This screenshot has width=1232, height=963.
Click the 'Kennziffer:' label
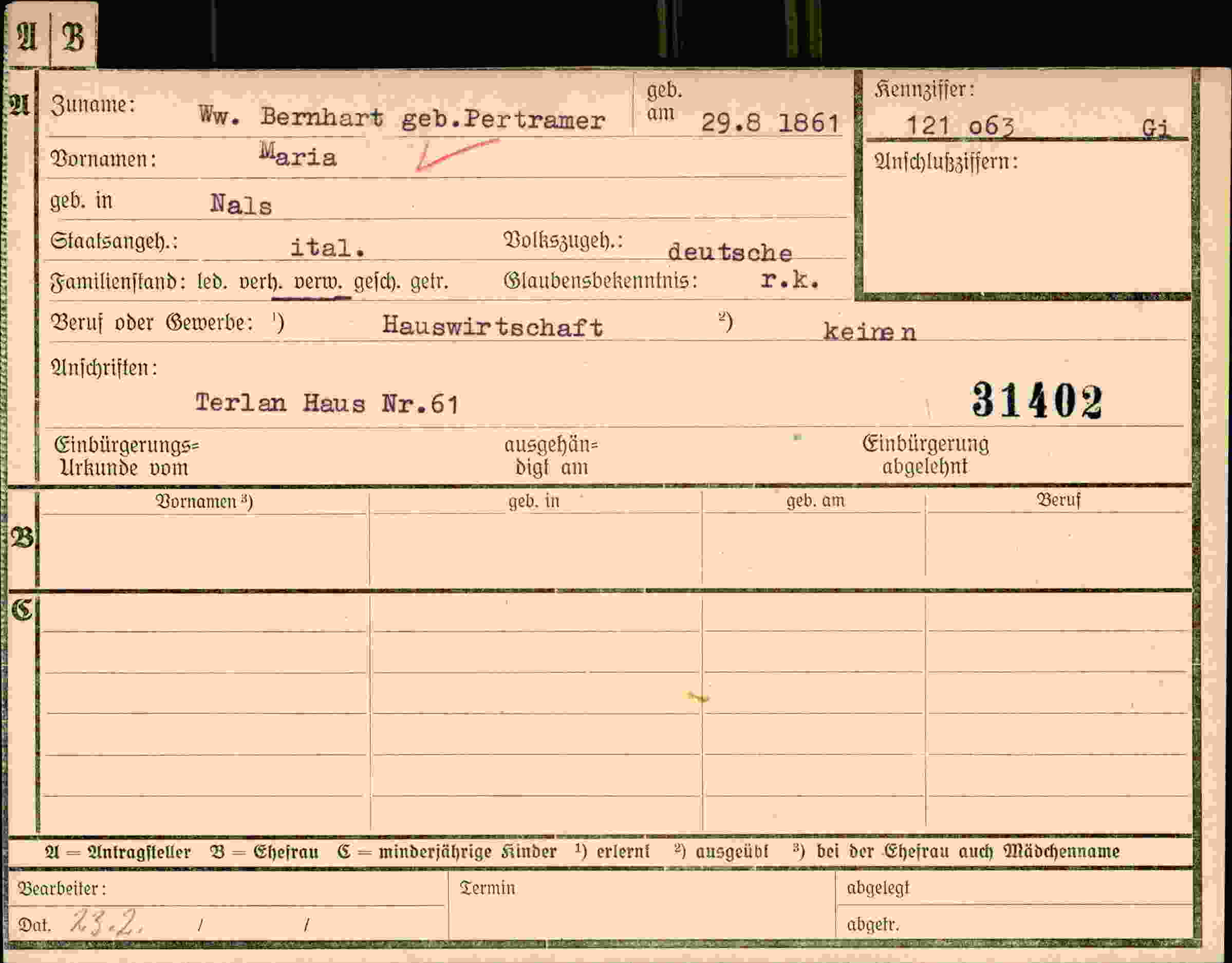[x=924, y=90]
